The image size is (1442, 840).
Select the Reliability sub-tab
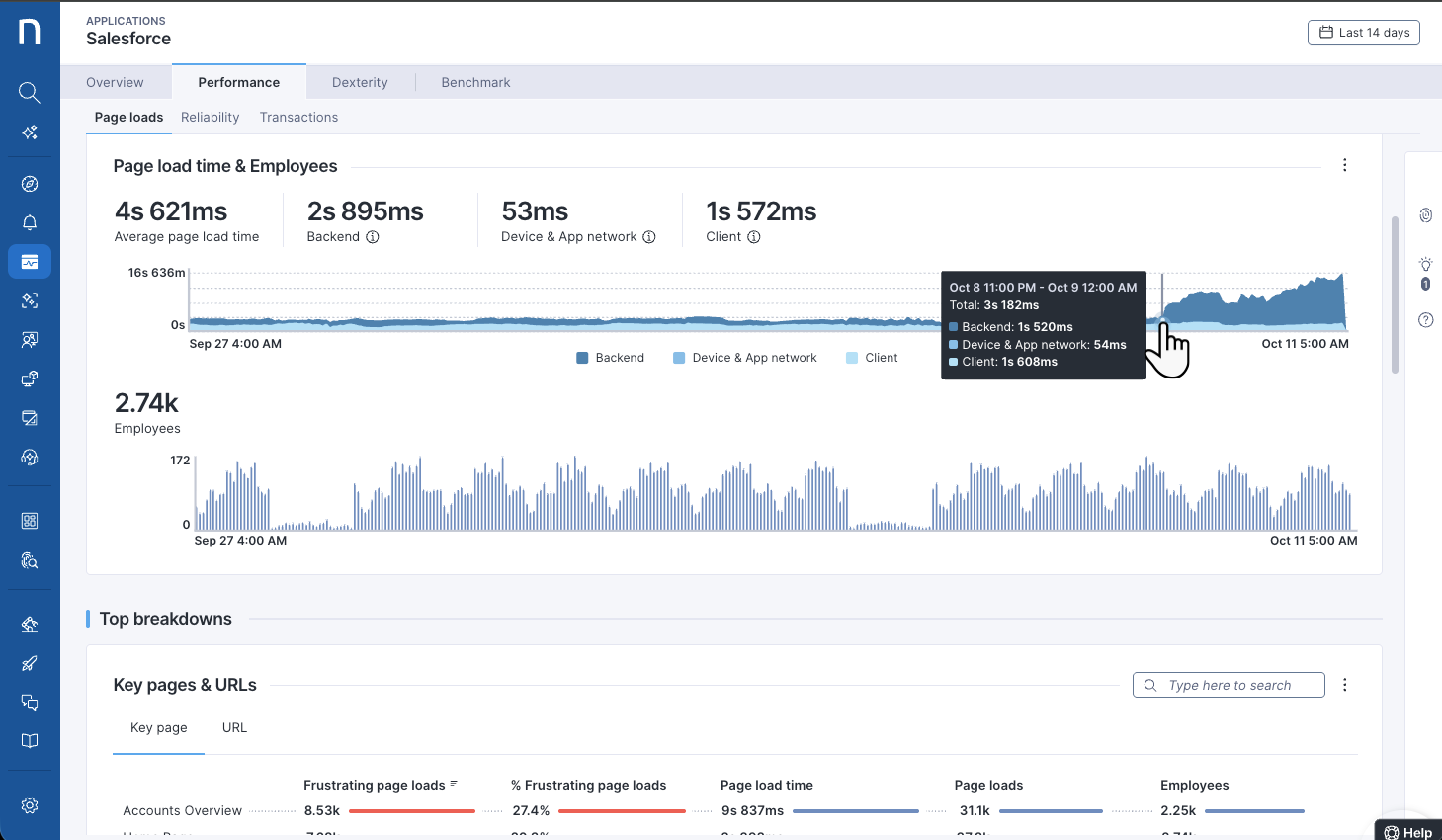pyautogui.click(x=211, y=117)
